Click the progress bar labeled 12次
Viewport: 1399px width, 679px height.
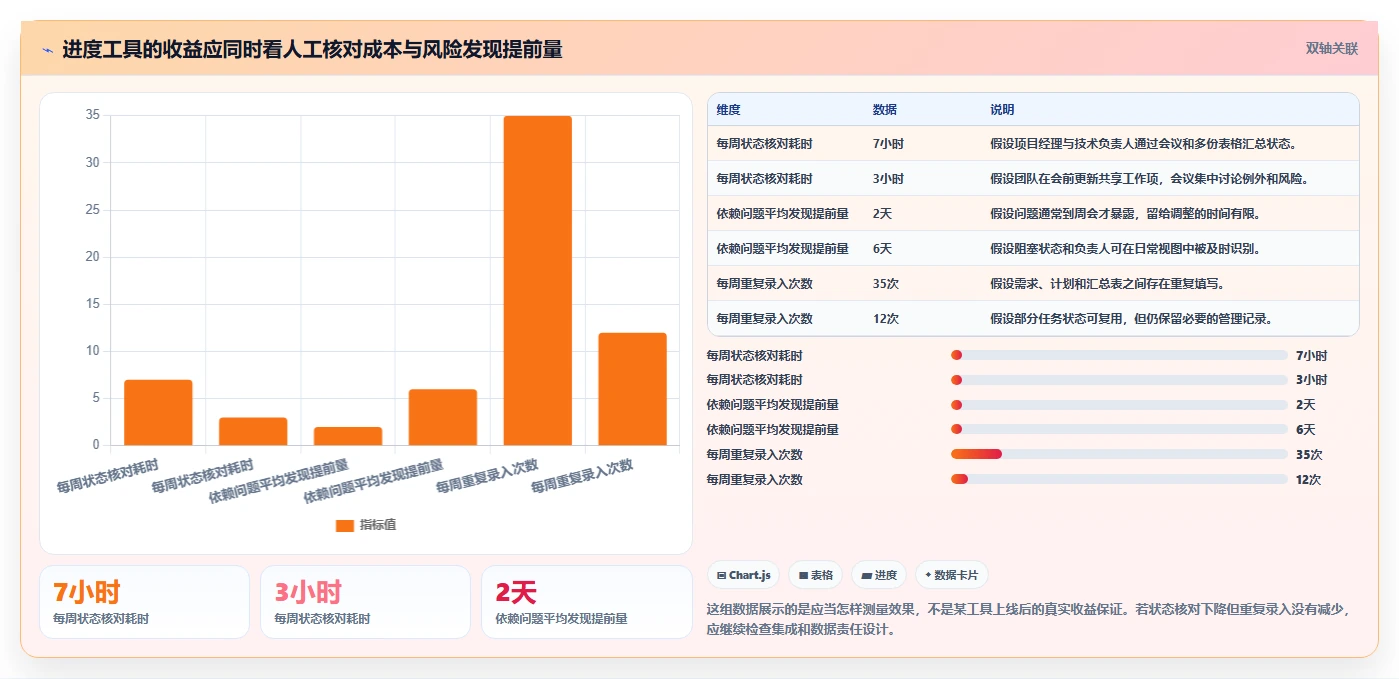1119,479
